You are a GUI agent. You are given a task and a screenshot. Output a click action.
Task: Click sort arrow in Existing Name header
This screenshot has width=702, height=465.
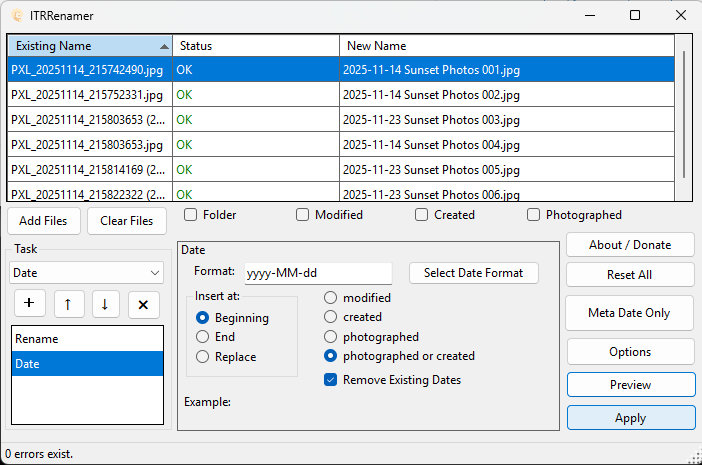[x=164, y=46]
